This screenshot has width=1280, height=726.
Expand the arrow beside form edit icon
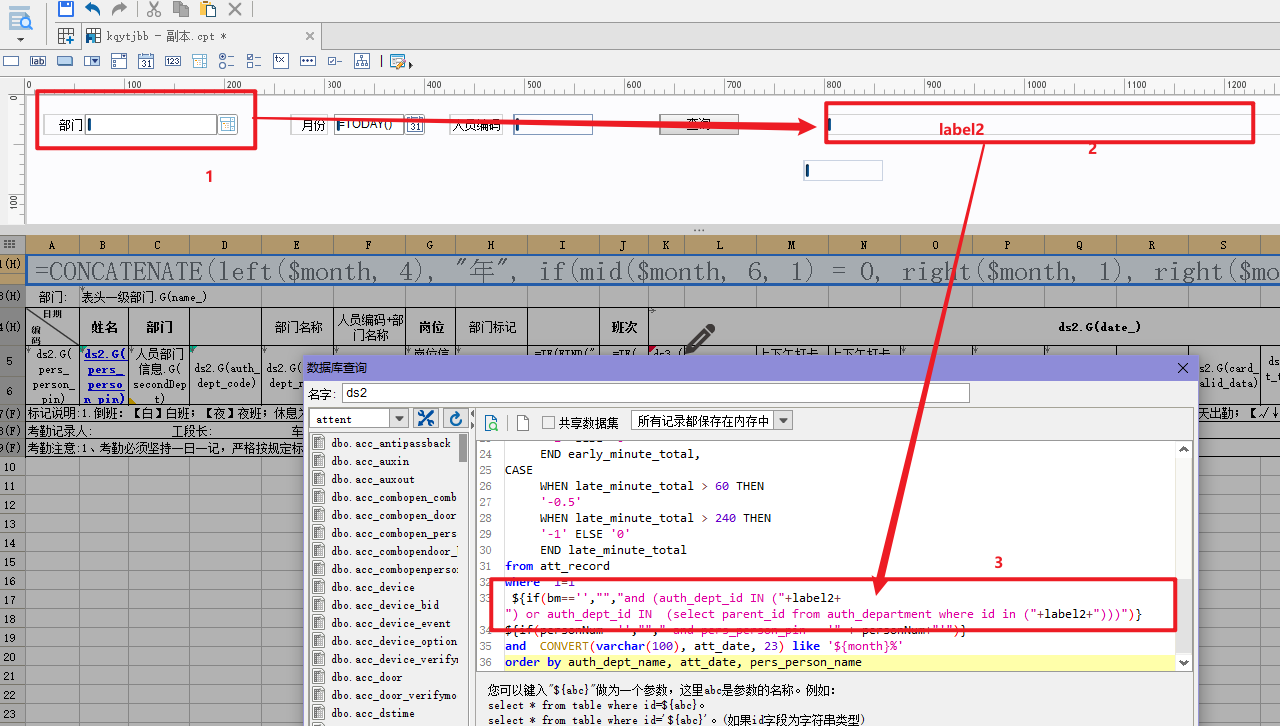coord(411,65)
